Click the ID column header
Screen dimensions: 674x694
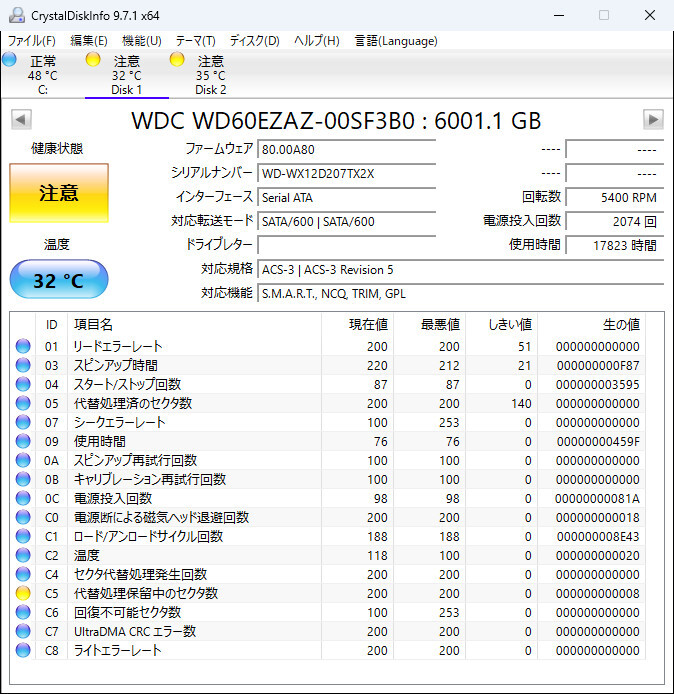[x=51, y=324]
